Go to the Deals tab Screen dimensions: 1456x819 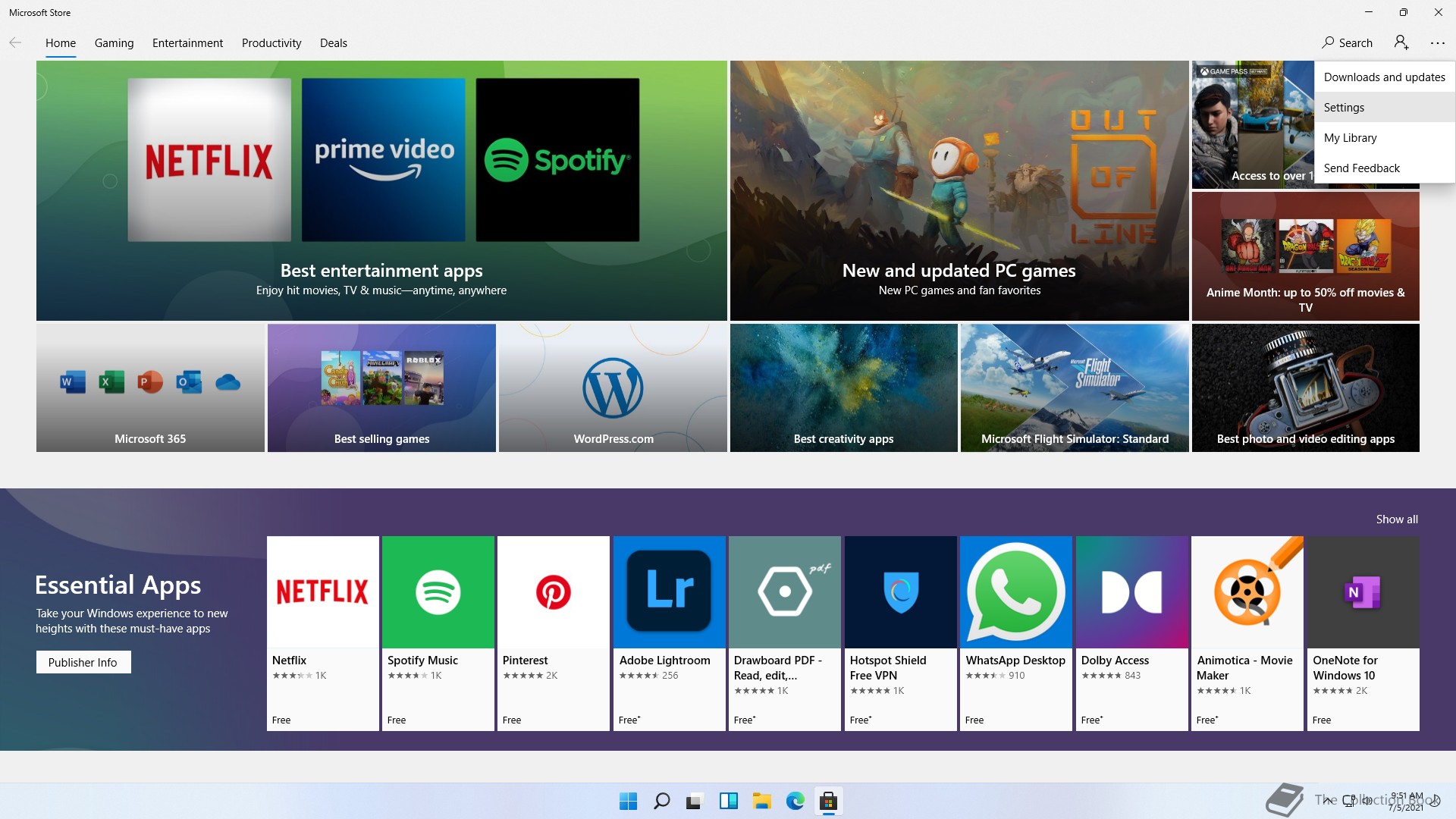(334, 43)
